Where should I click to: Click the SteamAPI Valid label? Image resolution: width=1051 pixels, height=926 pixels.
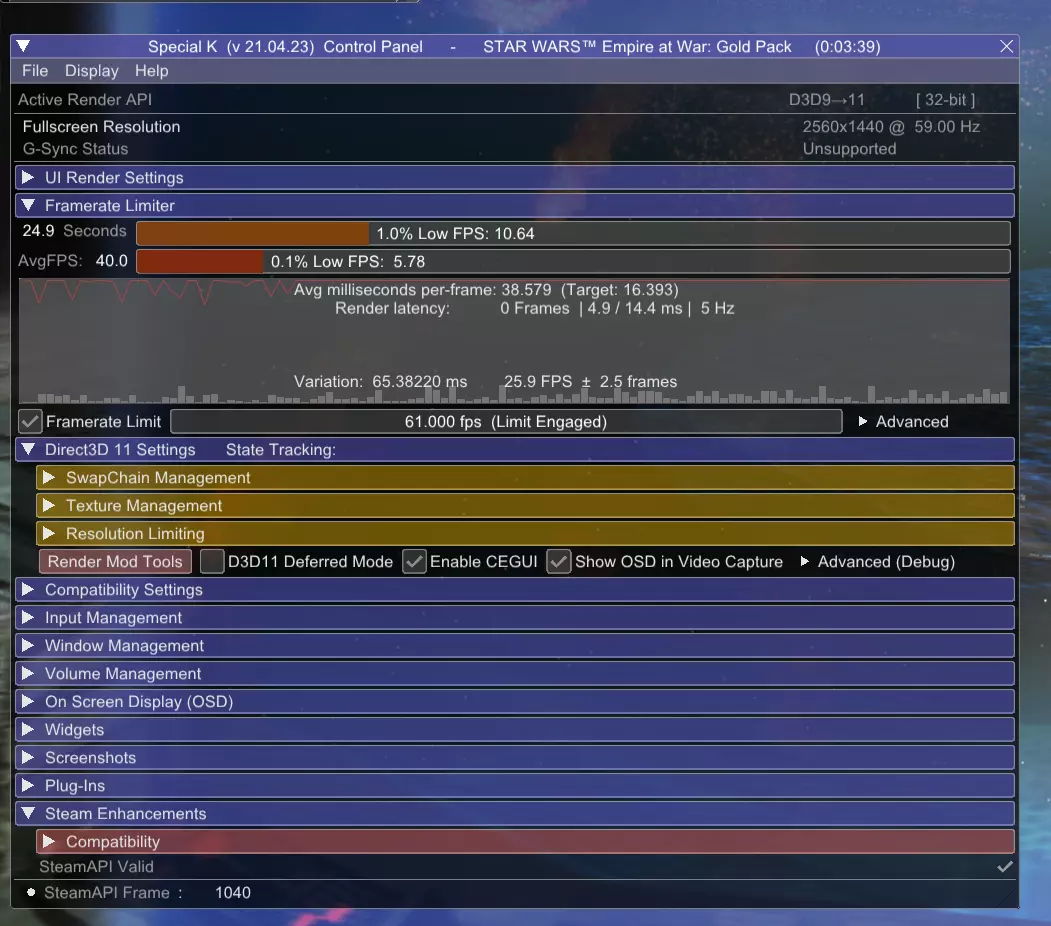tap(97, 866)
